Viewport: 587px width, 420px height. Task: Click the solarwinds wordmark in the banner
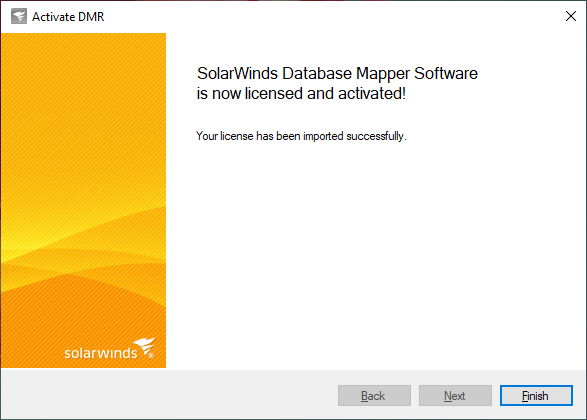[x=101, y=353]
